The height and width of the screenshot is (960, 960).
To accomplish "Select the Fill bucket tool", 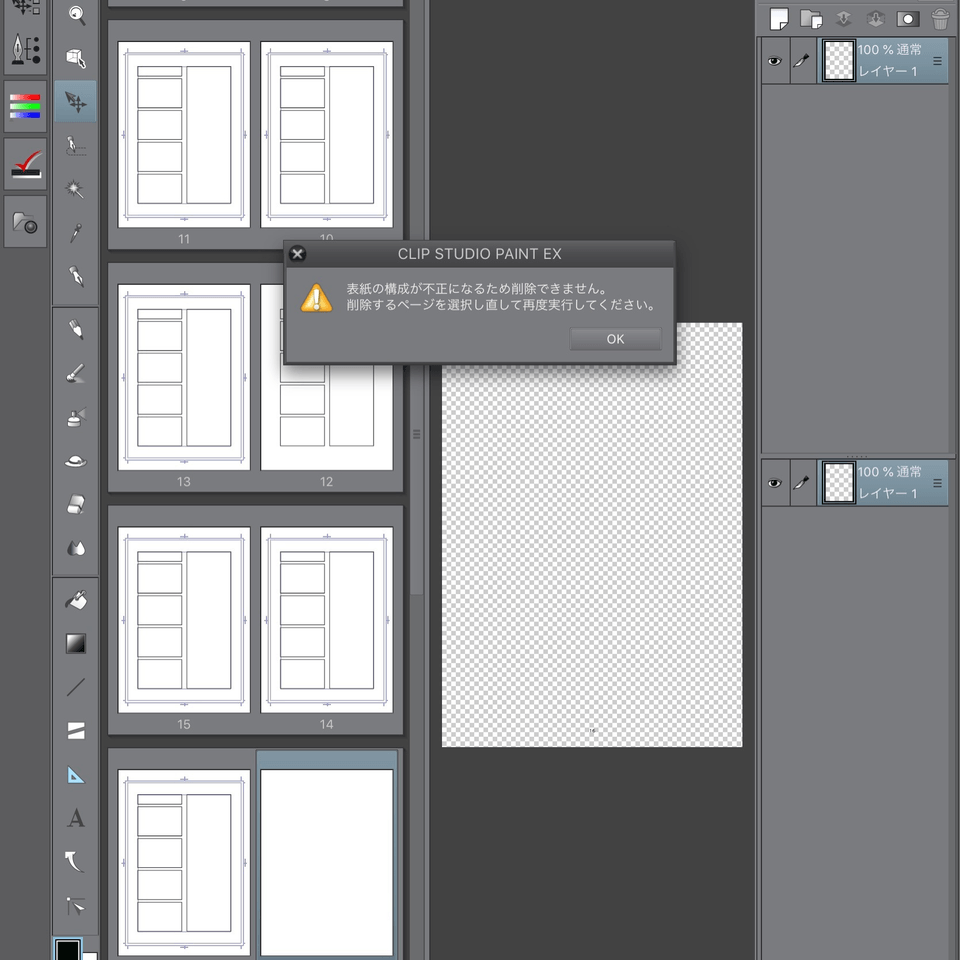I will tap(76, 600).
